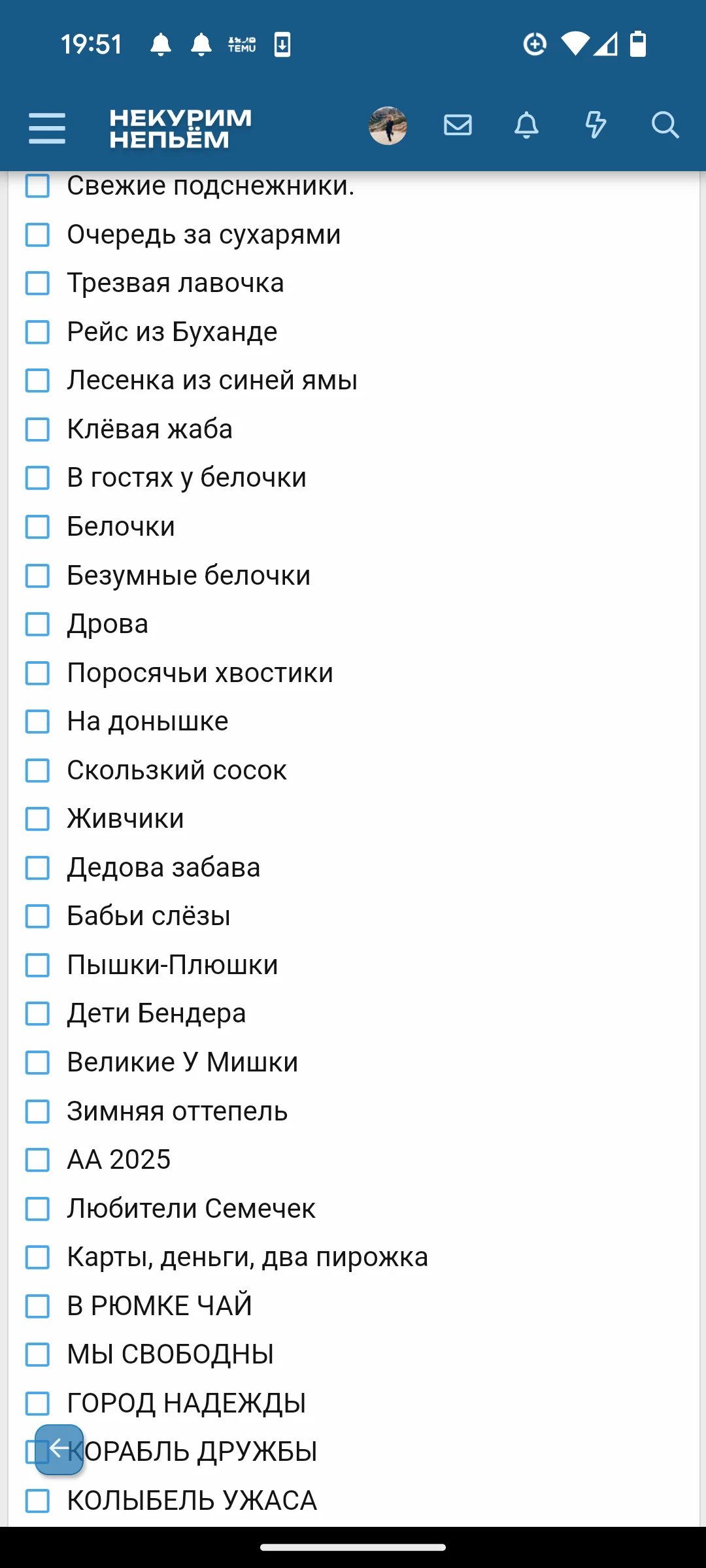Image resolution: width=706 pixels, height=1568 pixels.
Task: Tap the Temu icon in the status bar
Action: point(241,44)
